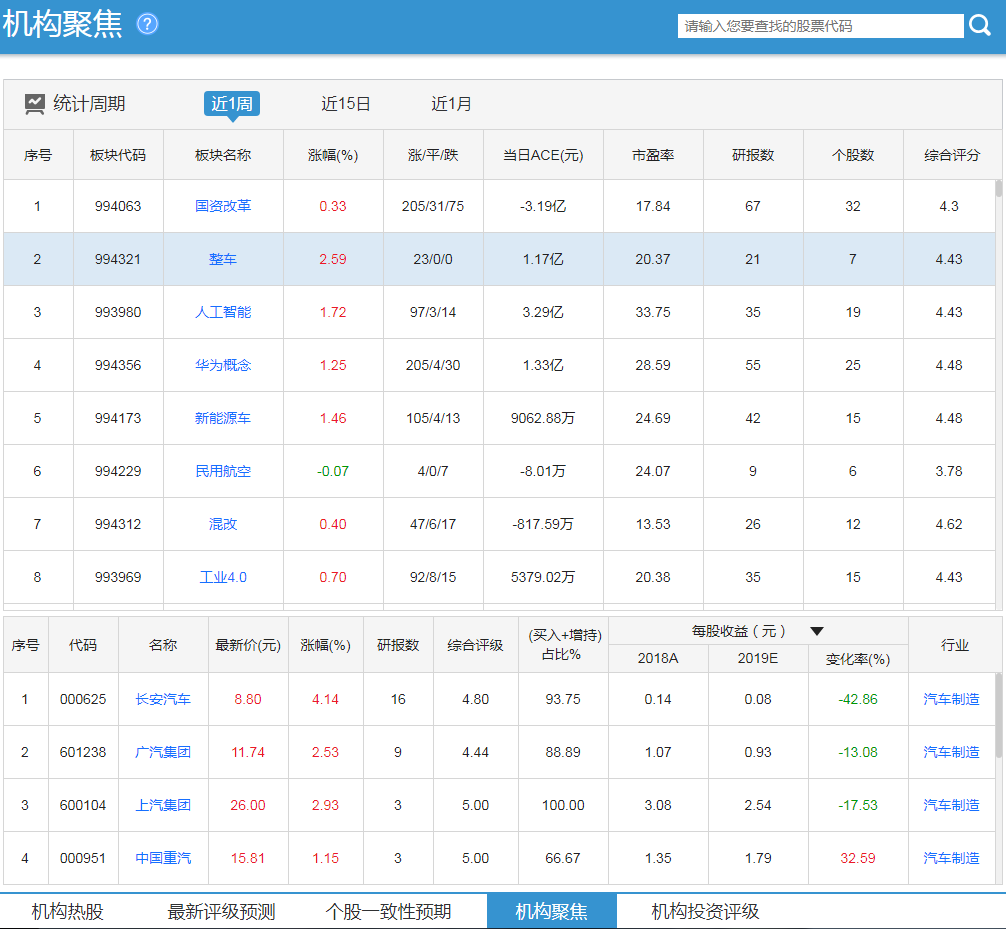Click the 变化率(%) column header
Viewport: 1006px width, 929px height.
point(858,659)
